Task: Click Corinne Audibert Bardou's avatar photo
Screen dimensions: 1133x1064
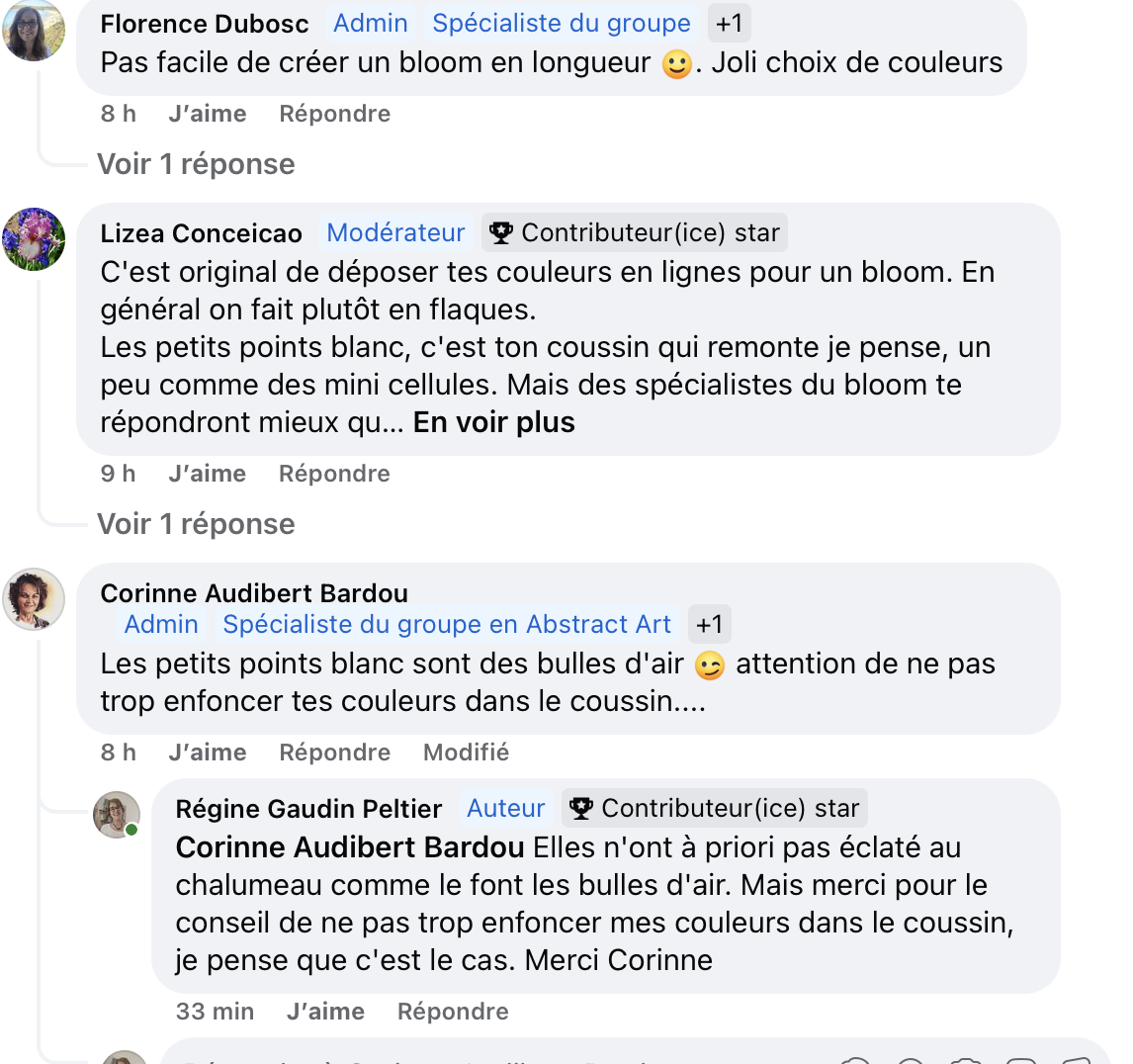Action: pyautogui.click(x=35, y=599)
